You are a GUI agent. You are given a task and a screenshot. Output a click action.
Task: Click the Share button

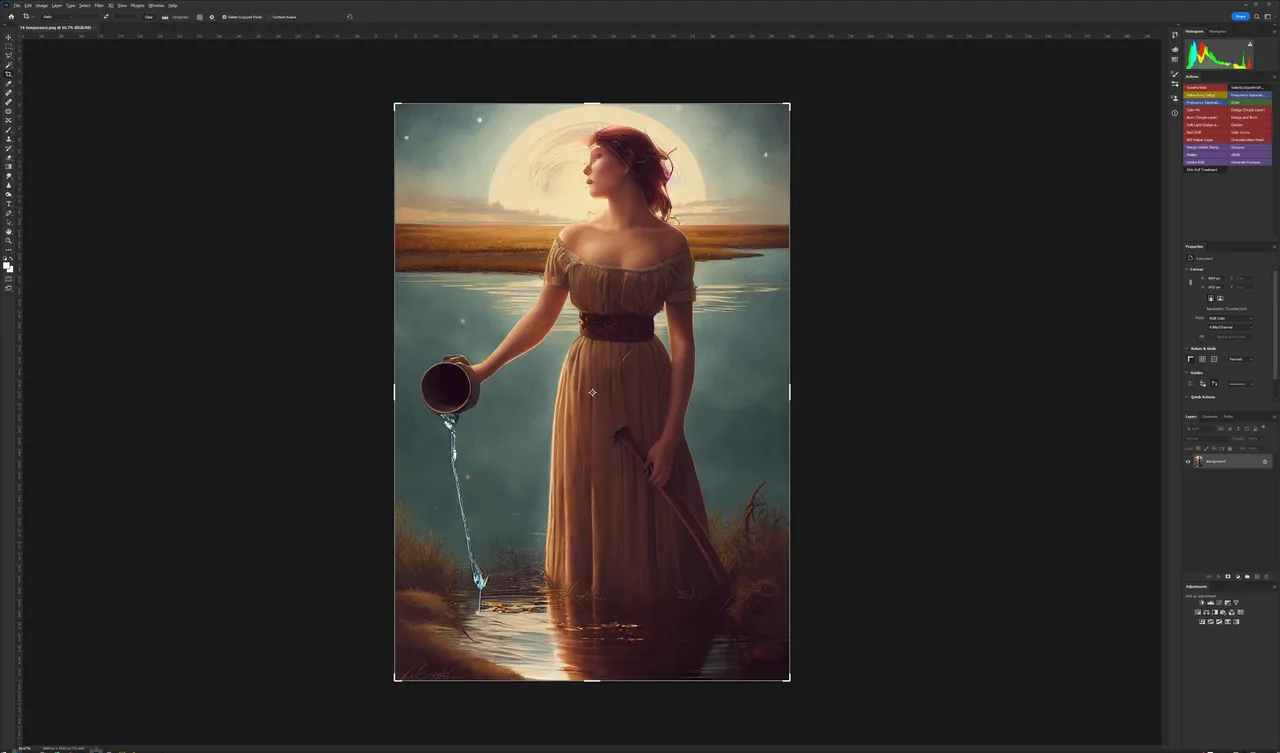point(1240,16)
